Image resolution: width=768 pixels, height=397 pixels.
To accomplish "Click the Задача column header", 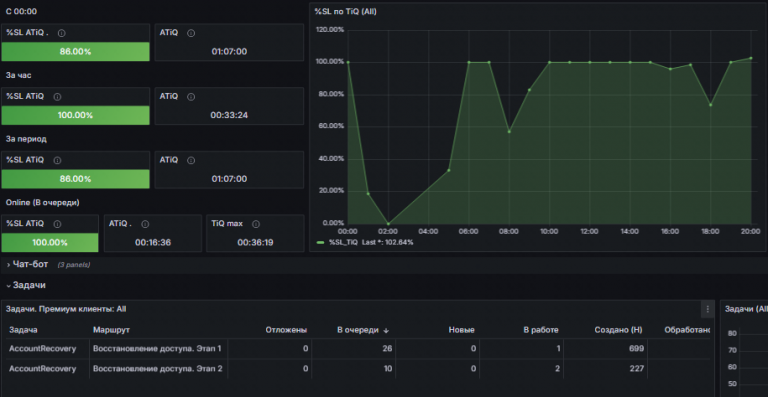I will pyautogui.click(x=24, y=330).
